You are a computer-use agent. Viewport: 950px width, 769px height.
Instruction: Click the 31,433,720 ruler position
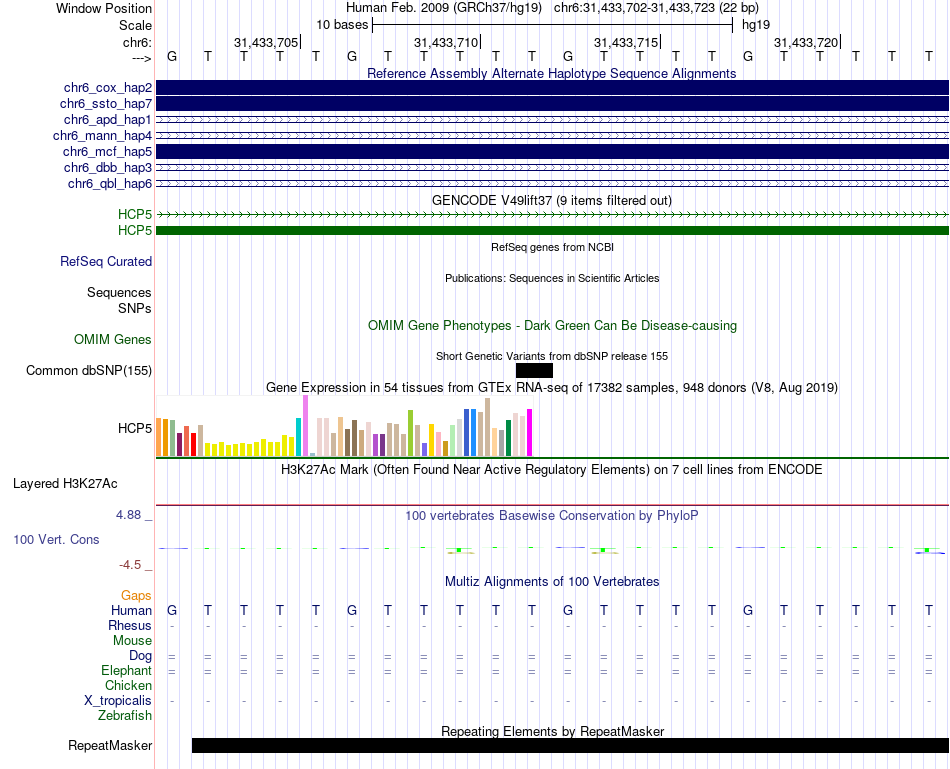806,42
